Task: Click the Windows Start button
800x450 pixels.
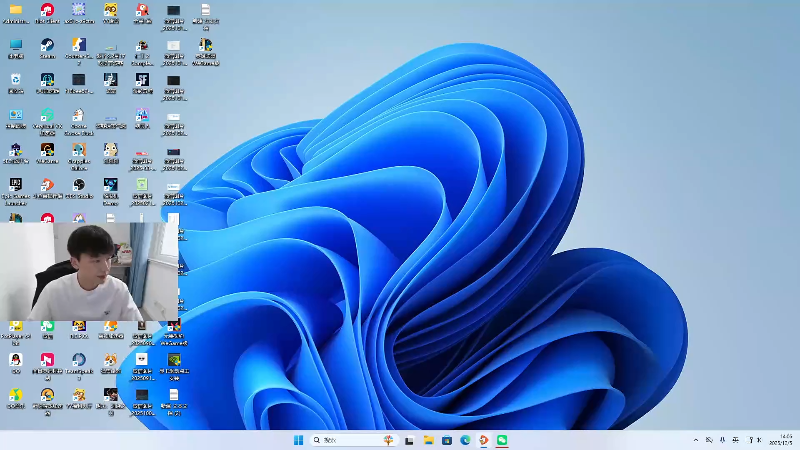Action: pyautogui.click(x=298, y=440)
